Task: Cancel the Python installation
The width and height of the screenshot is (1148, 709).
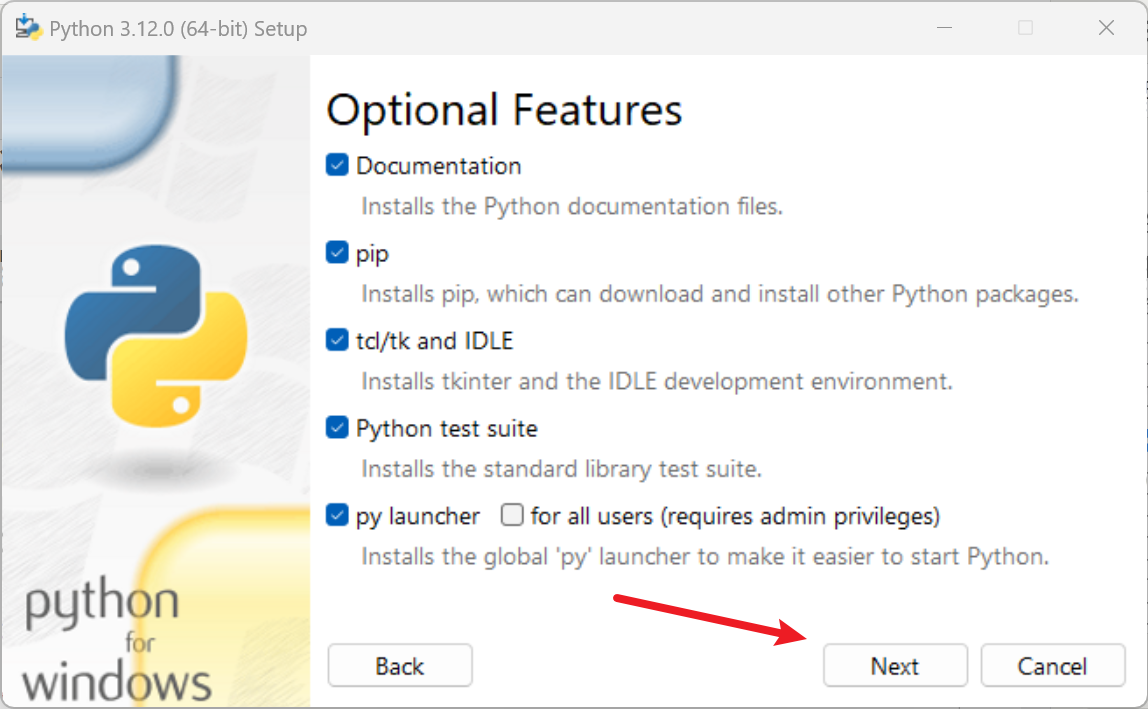Action: pyautogui.click(x=1052, y=666)
